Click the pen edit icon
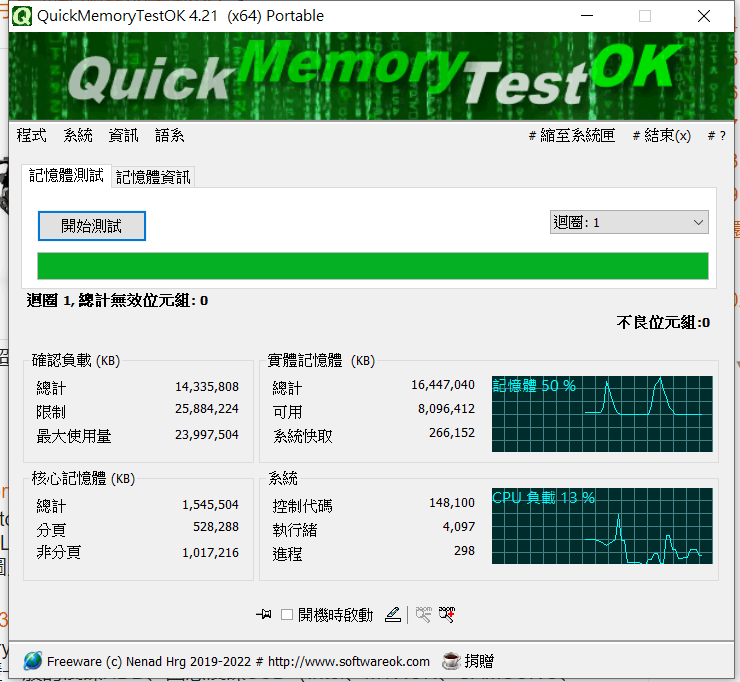The image size is (740, 682). pyautogui.click(x=393, y=615)
